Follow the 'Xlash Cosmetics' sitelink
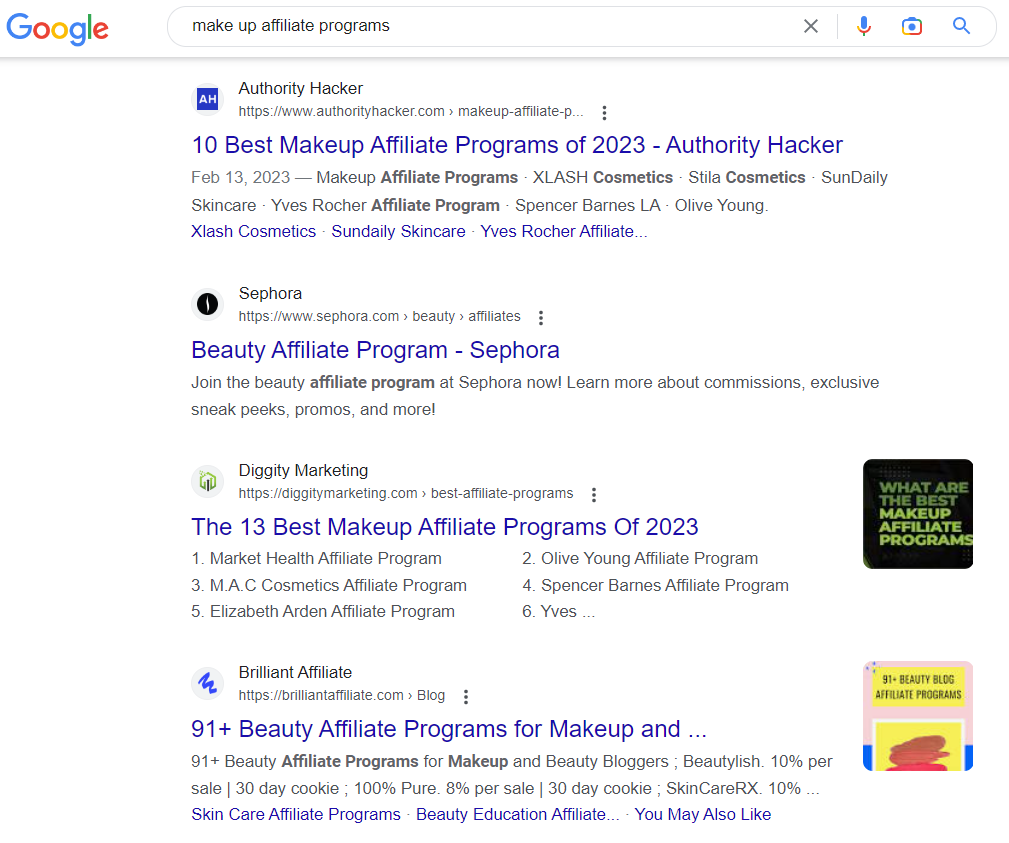Viewport: 1009px width, 843px height. (x=254, y=231)
